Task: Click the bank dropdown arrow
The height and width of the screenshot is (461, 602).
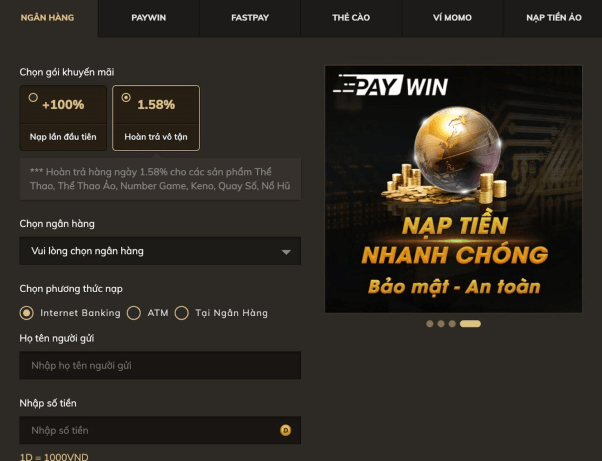Action: point(286,252)
